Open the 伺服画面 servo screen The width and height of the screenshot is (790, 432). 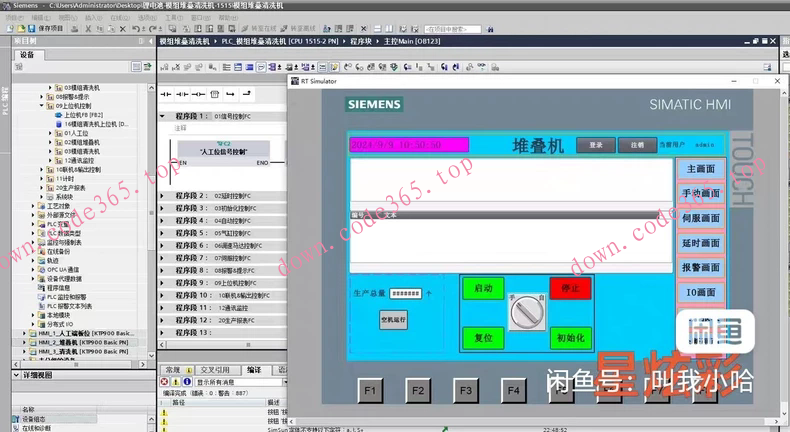coord(701,218)
